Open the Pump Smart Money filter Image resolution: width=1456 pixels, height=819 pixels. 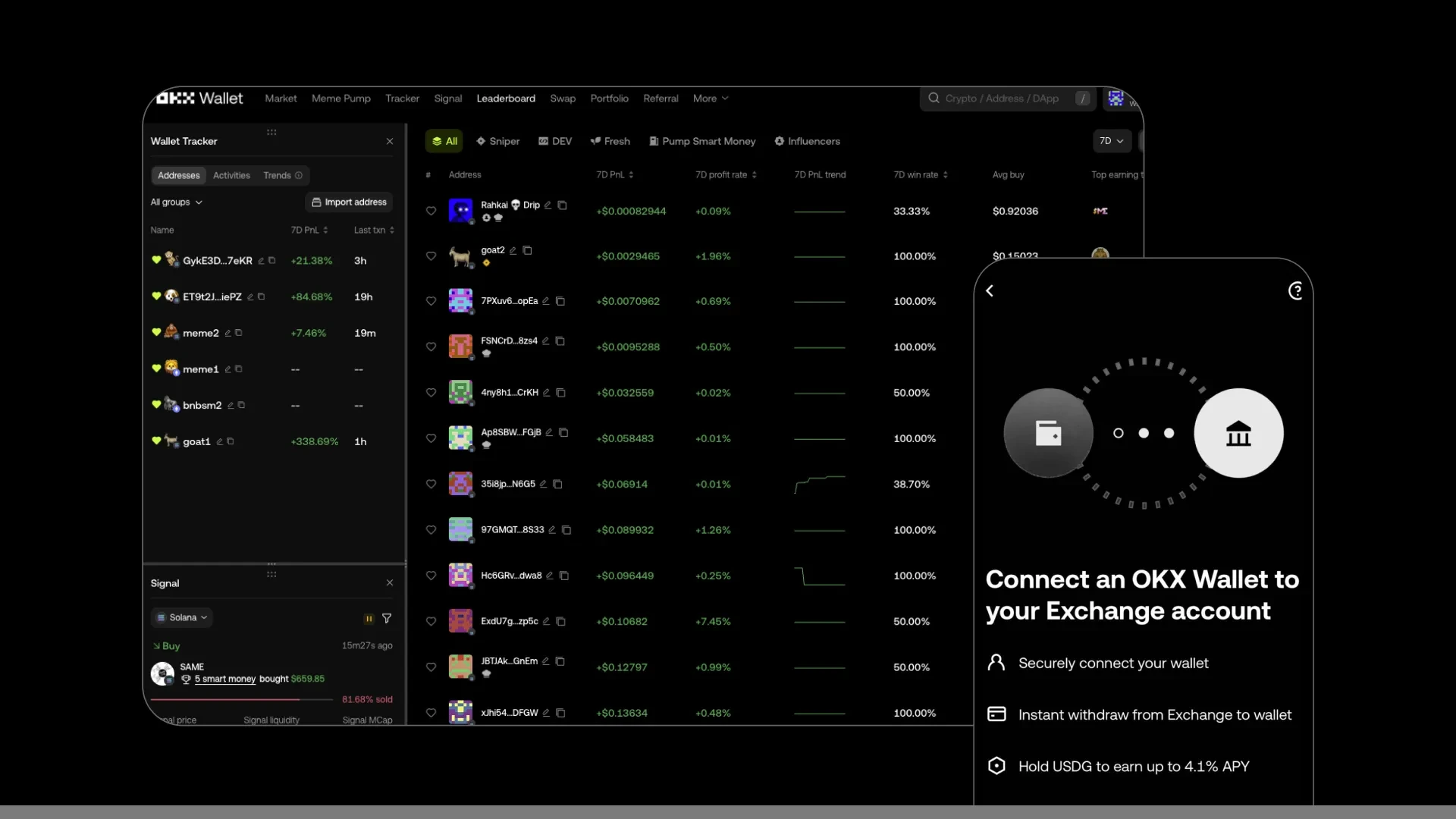tap(701, 141)
